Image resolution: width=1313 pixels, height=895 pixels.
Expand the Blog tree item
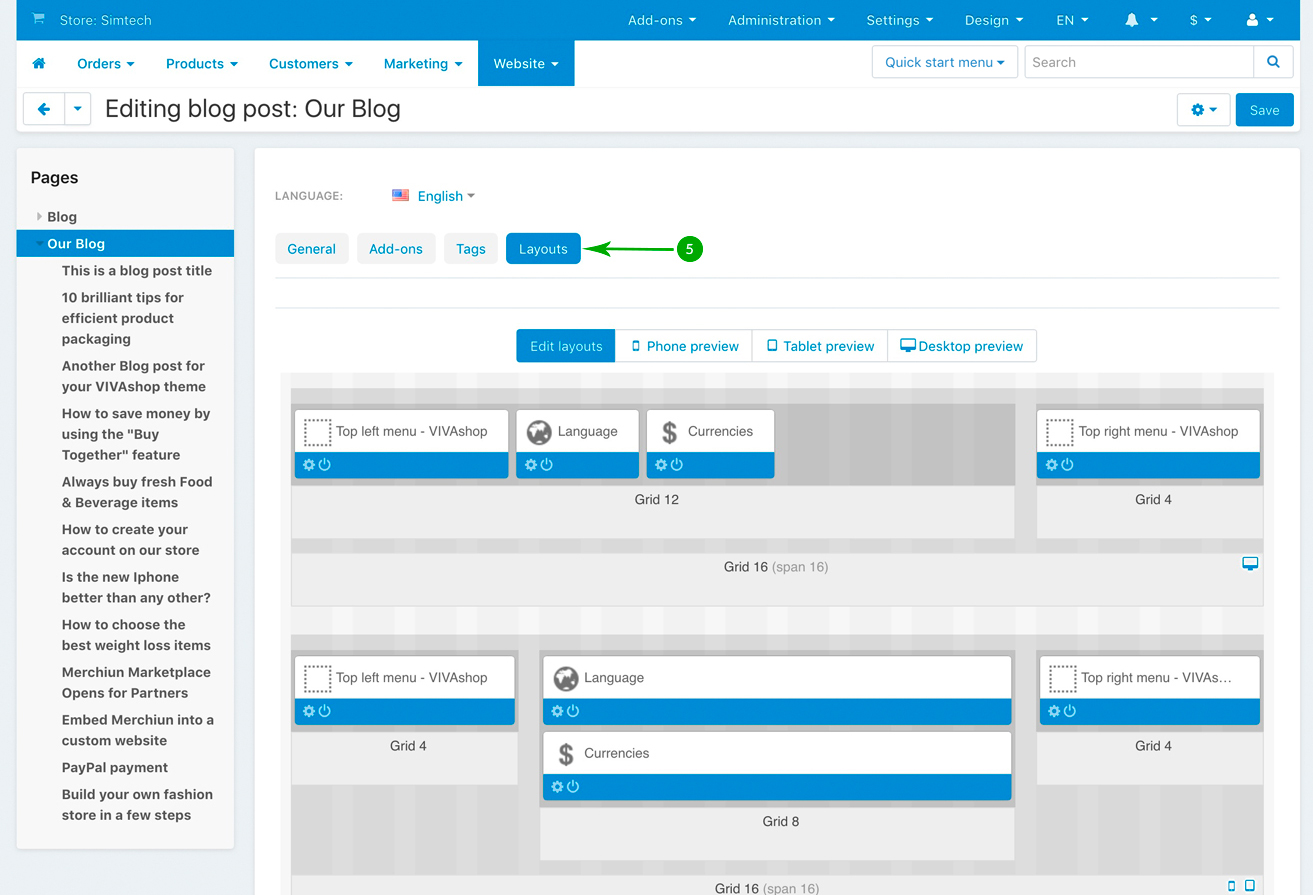click(x=40, y=216)
